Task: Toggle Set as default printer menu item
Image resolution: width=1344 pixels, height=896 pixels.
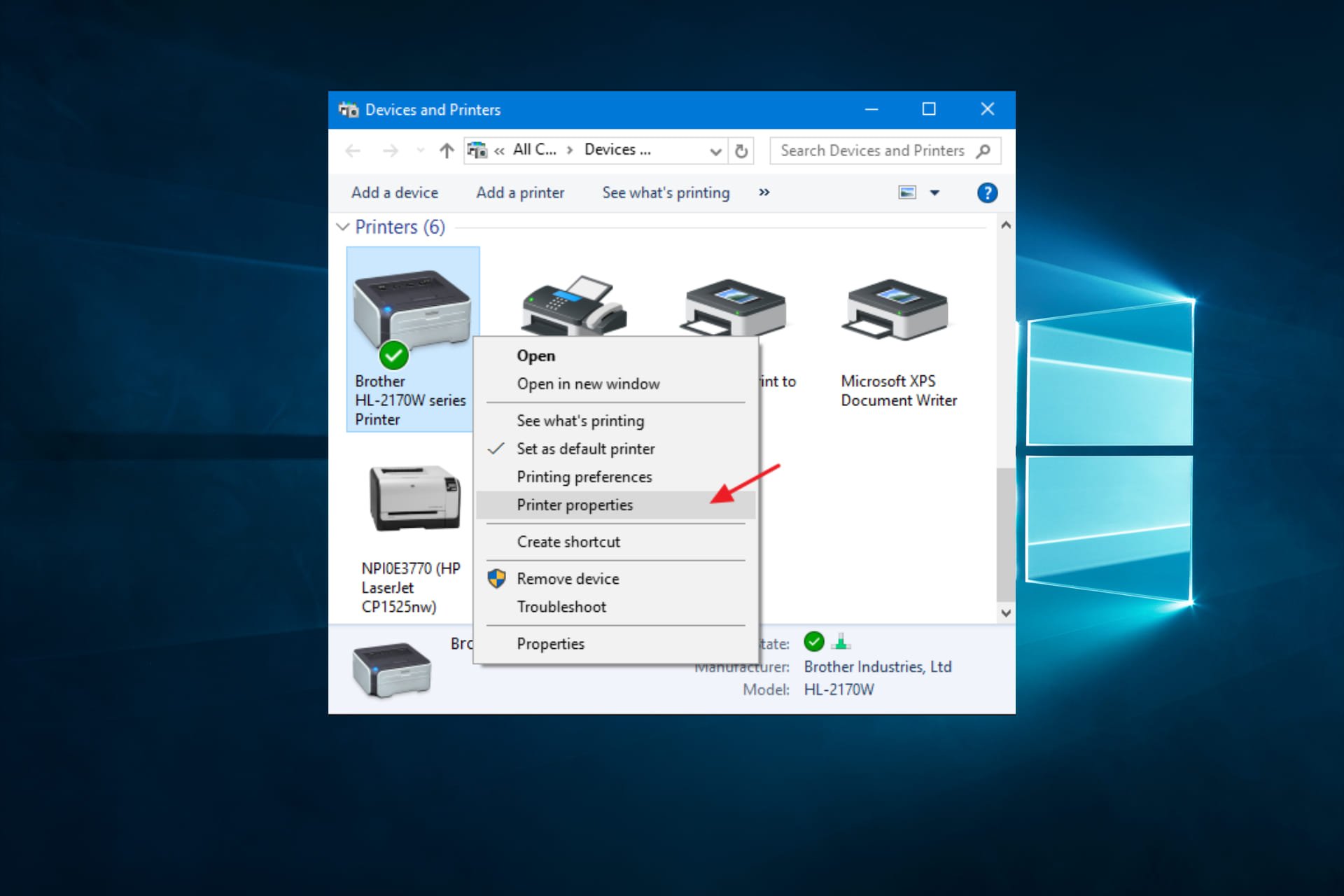Action: (x=615, y=449)
